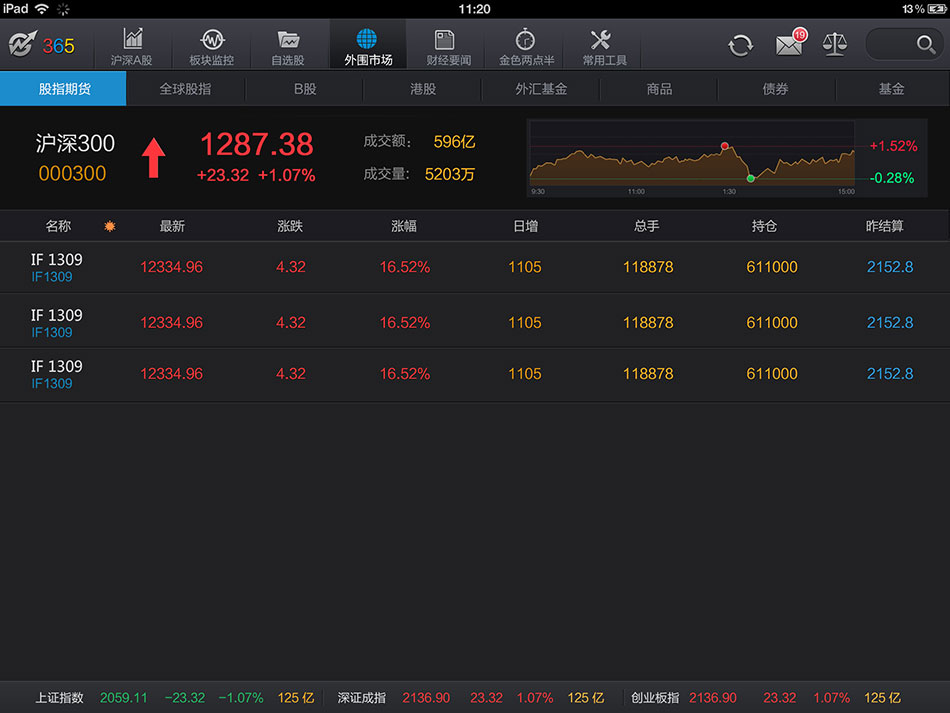Switch to 债券 tab
Image resolution: width=950 pixels, height=713 pixels.
(x=775, y=88)
